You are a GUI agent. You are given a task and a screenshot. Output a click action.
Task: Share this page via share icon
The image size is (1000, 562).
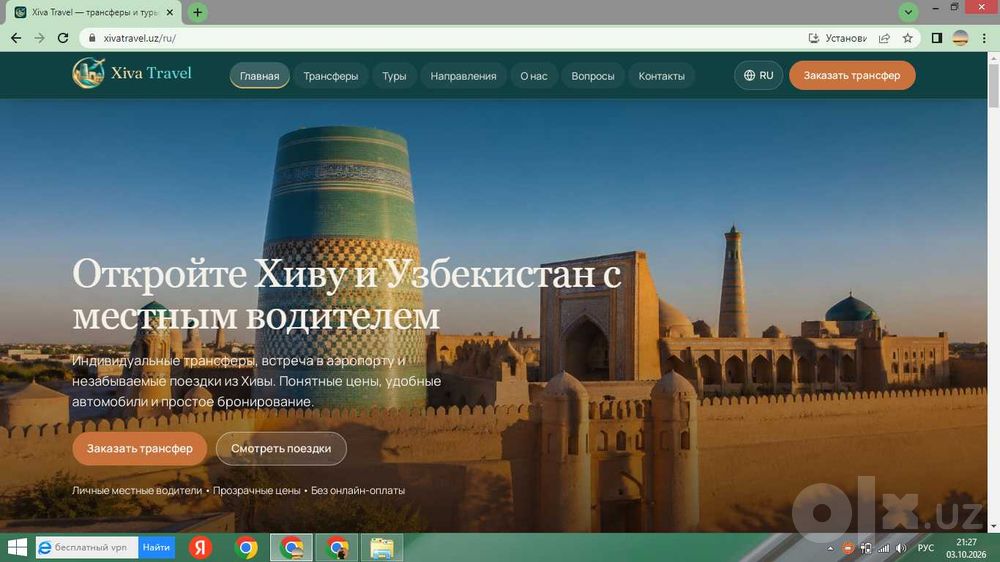885,38
